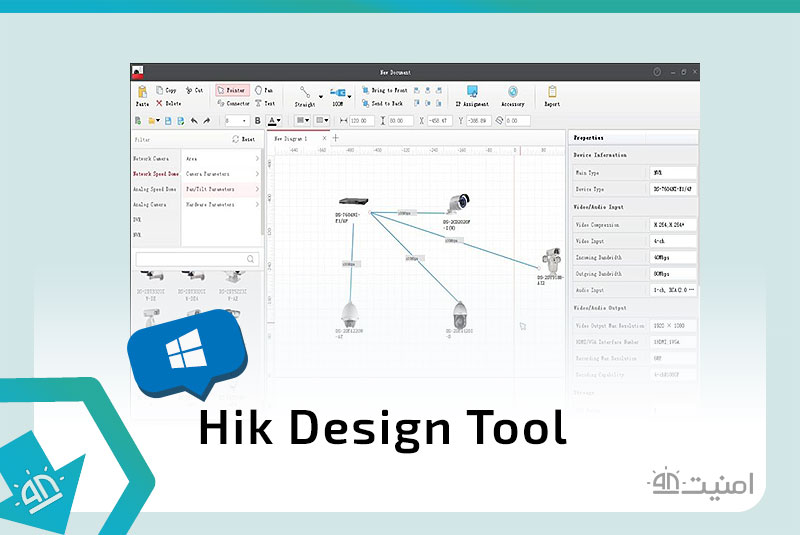Select the NVR device on canvas

tap(353, 201)
